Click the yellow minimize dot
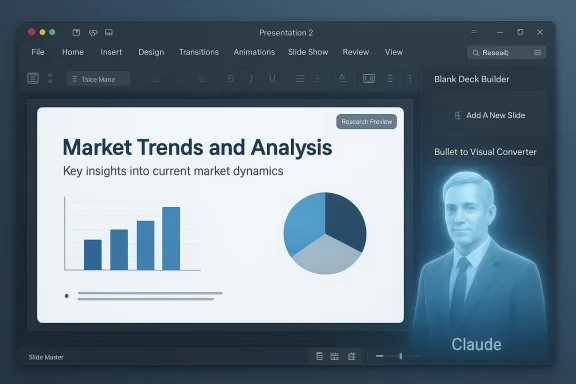Screen dimensions: 576x384 pos(42,32)
